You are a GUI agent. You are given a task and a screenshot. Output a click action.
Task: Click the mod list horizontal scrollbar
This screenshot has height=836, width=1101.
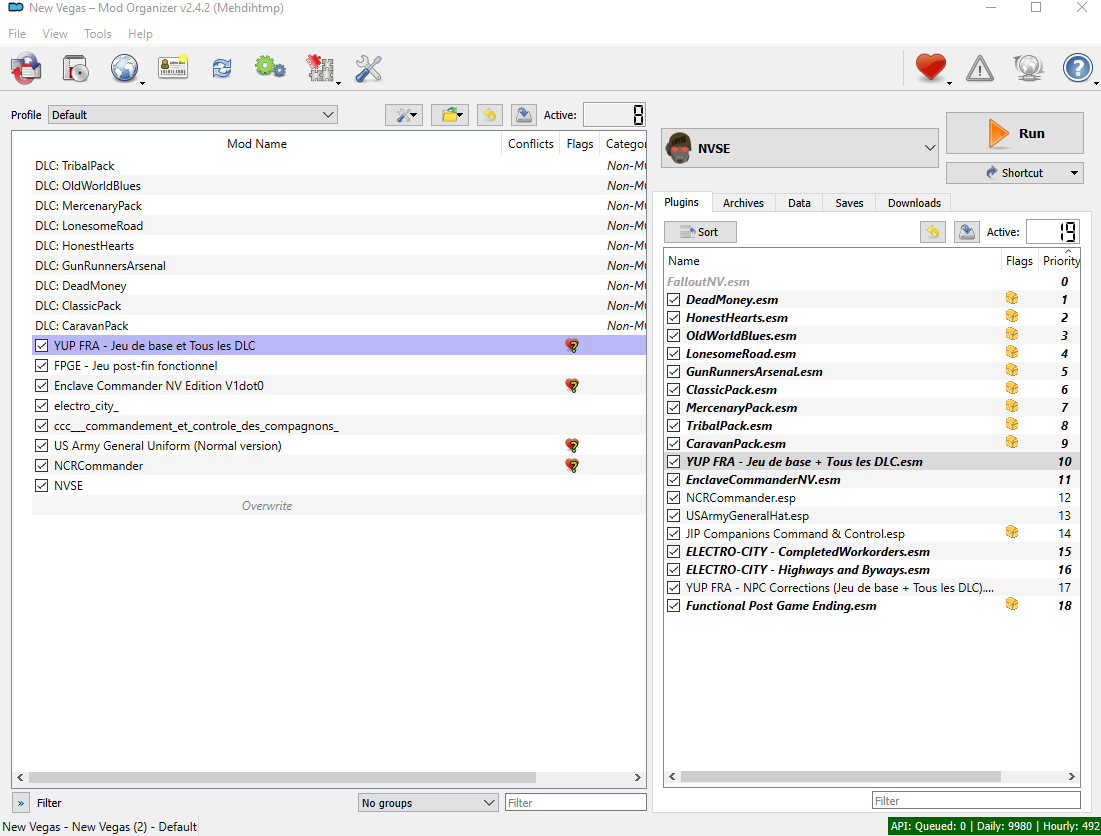[x=282, y=777]
